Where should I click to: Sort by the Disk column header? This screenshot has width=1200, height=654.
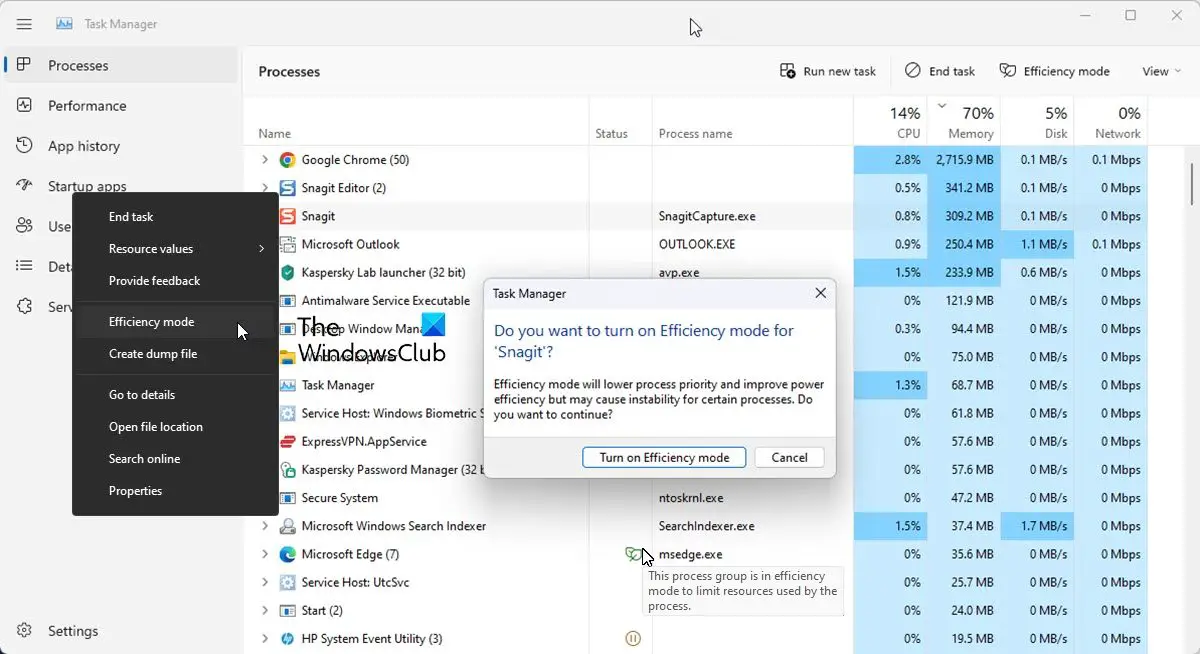[1037, 122]
